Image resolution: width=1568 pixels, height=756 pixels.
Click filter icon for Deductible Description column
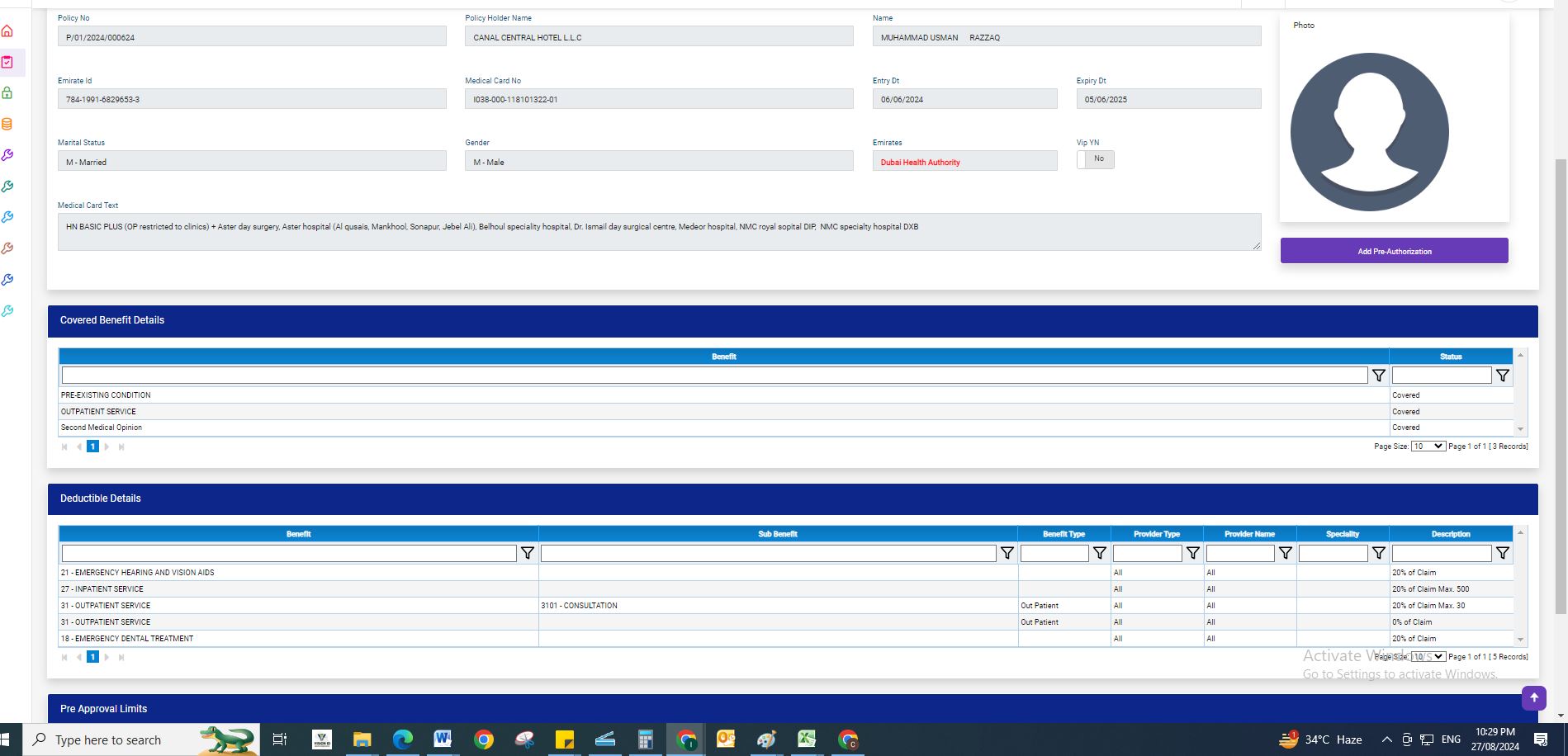(1502, 553)
